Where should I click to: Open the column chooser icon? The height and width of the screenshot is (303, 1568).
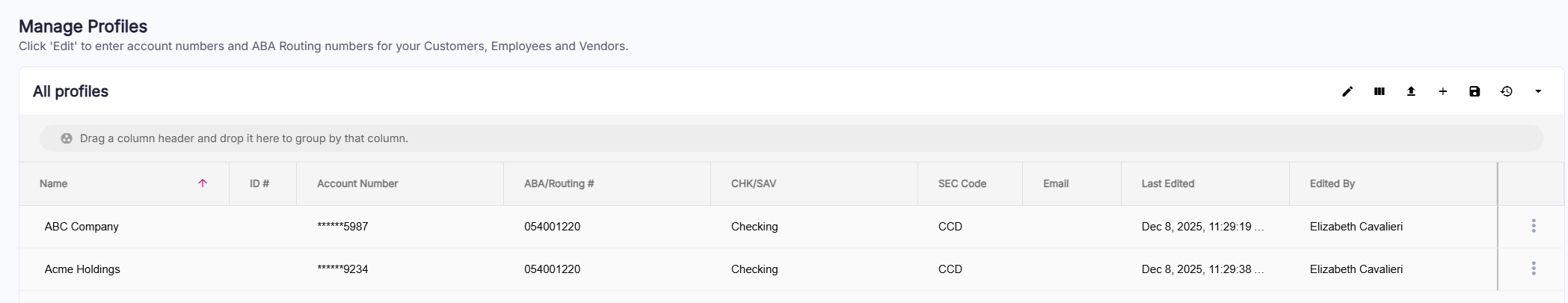pyautogui.click(x=1380, y=91)
